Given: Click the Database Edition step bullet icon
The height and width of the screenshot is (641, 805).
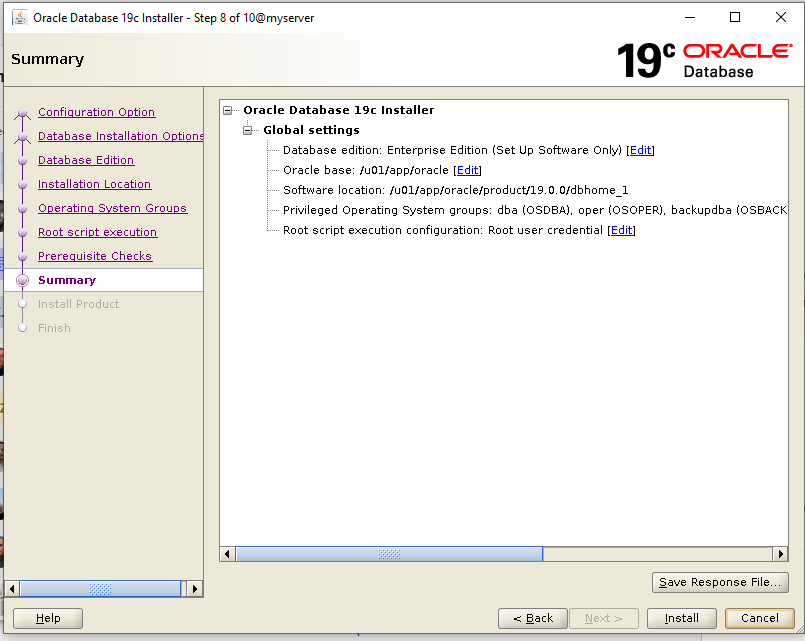Looking at the screenshot, I should tap(23, 161).
